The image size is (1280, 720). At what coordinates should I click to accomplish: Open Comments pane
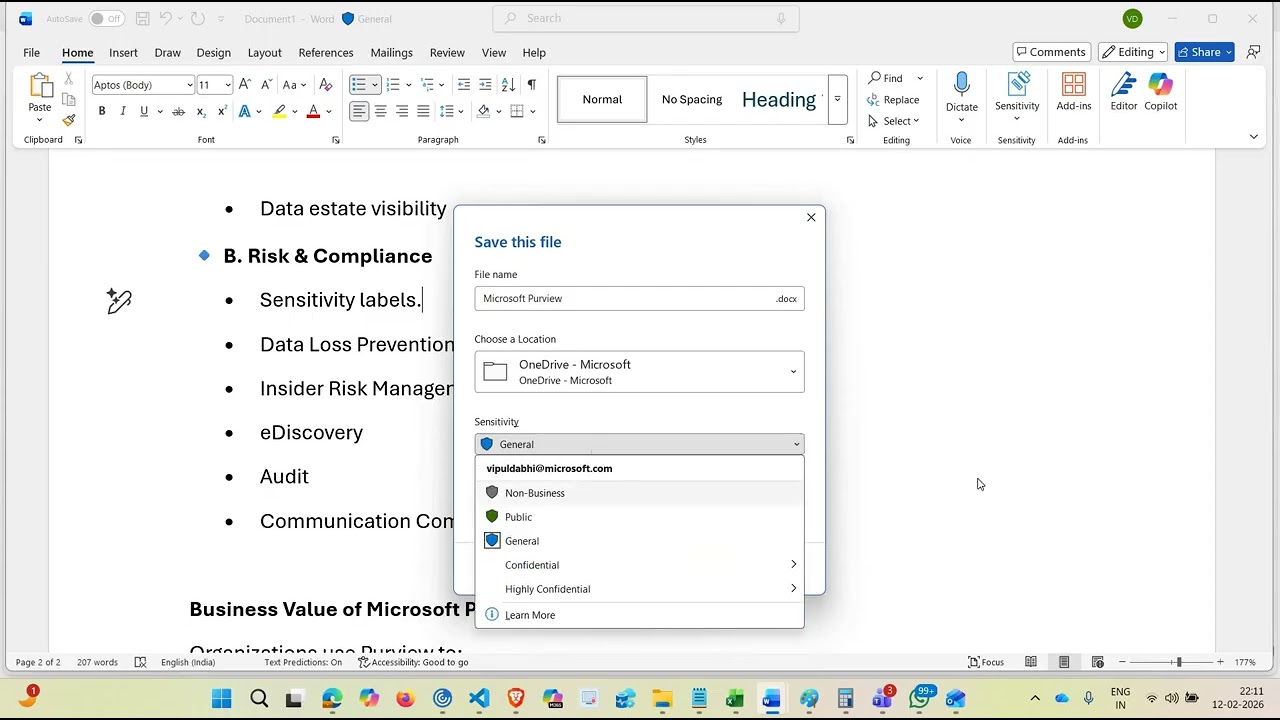(x=1050, y=52)
